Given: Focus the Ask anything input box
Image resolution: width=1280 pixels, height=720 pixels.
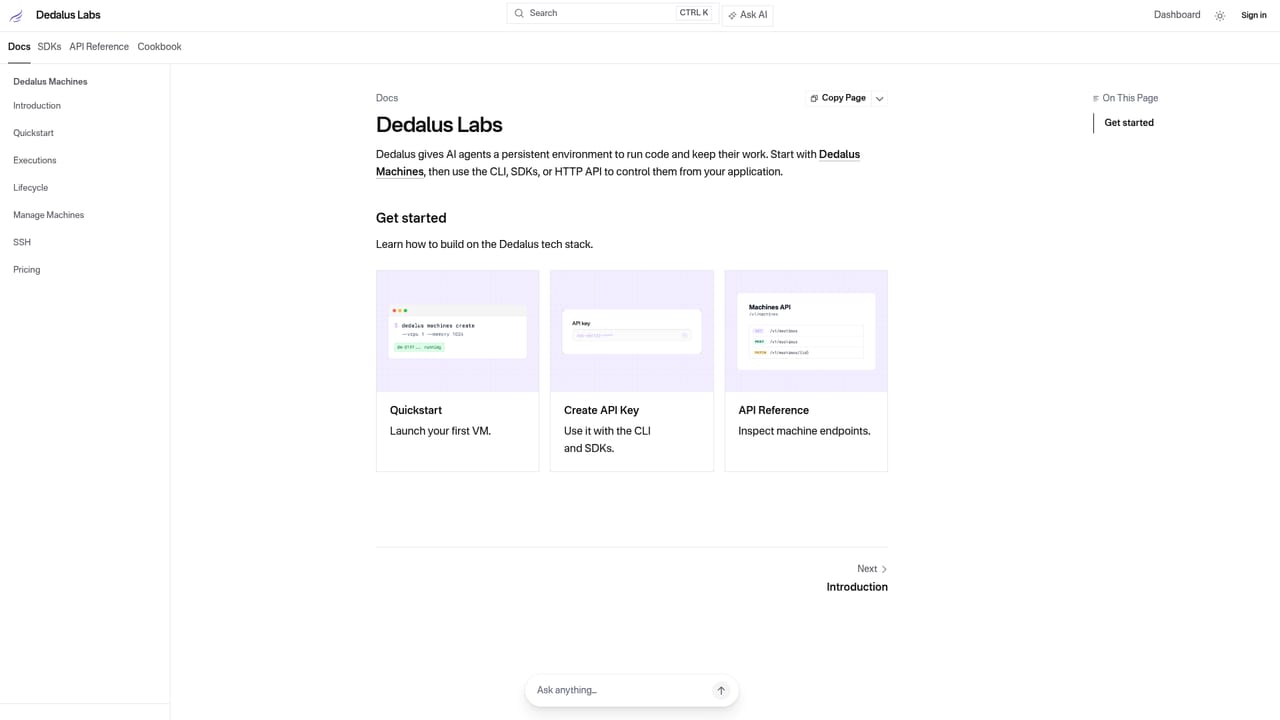Looking at the screenshot, I should click(x=620, y=690).
